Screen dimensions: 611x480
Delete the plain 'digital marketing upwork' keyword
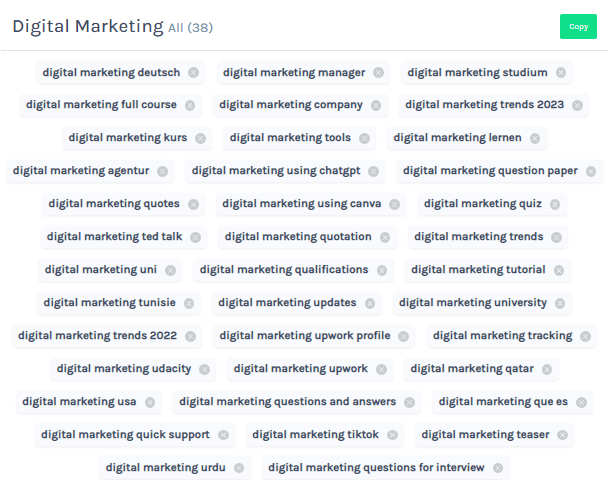click(382, 369)
